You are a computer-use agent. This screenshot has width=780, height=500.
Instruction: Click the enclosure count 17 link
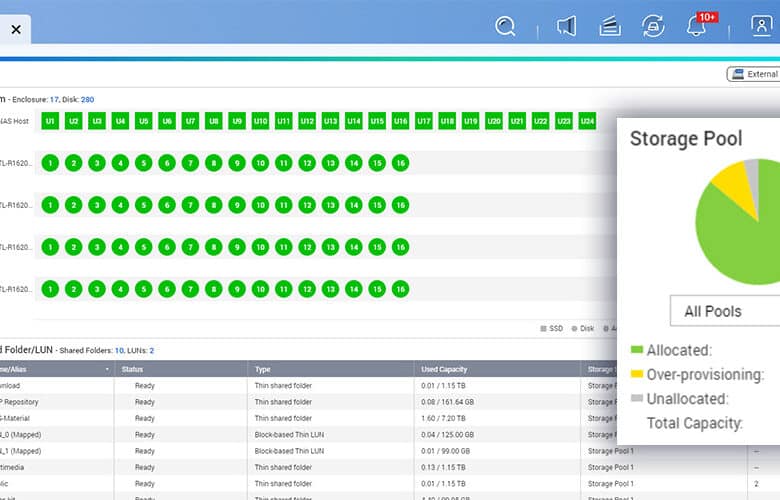pyautogui.click(x=54, y=100)
